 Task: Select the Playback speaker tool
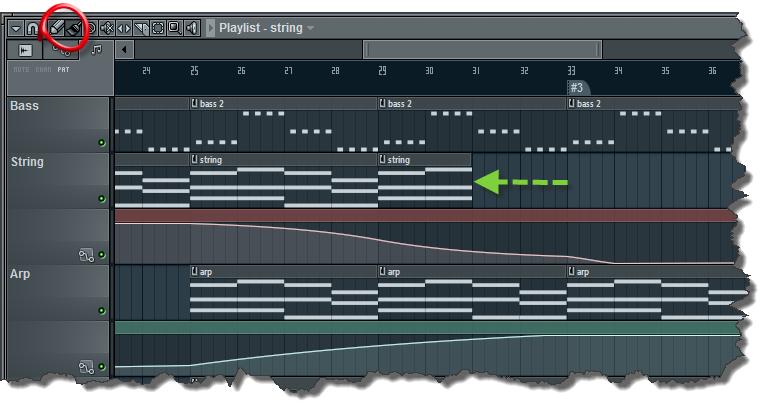192,28
